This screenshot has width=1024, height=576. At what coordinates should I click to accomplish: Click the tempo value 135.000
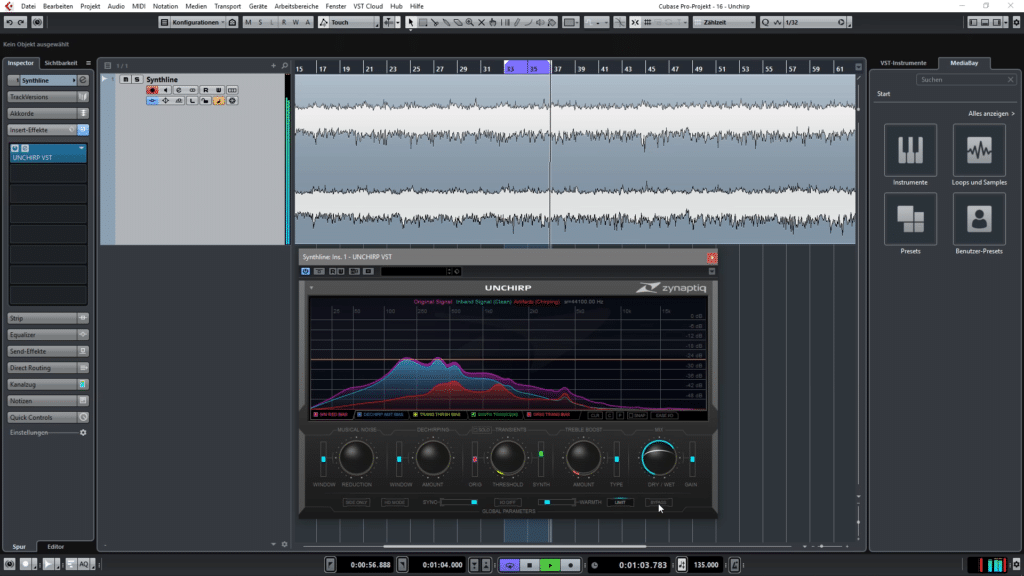[706, 565]
